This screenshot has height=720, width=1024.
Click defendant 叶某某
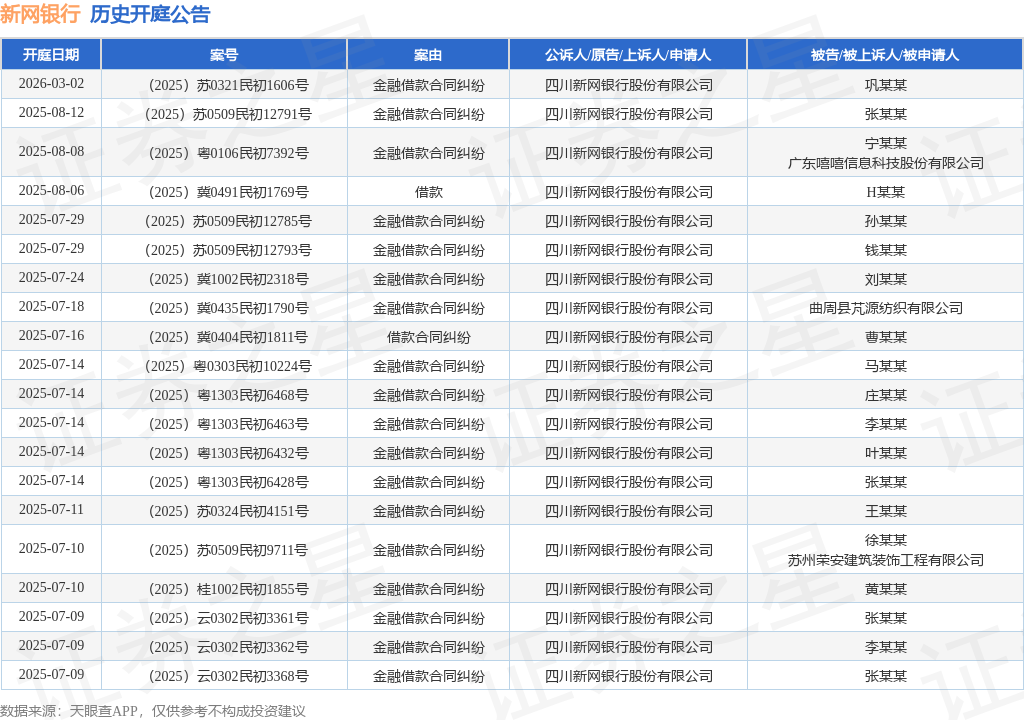(886, 453)
